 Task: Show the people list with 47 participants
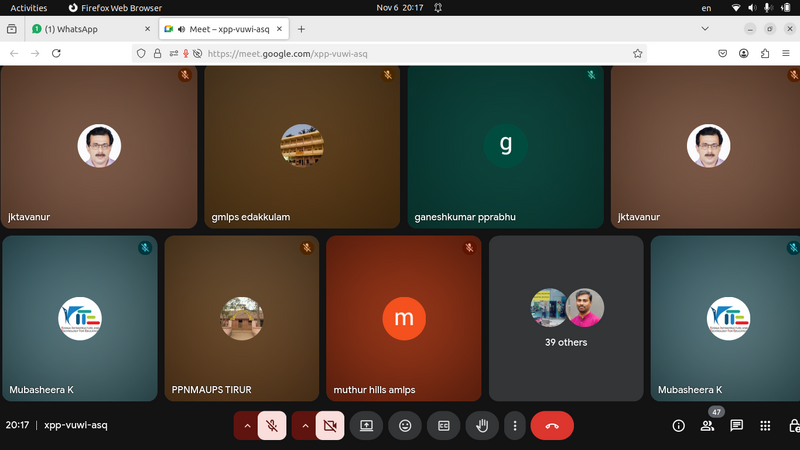click(708, 425)
